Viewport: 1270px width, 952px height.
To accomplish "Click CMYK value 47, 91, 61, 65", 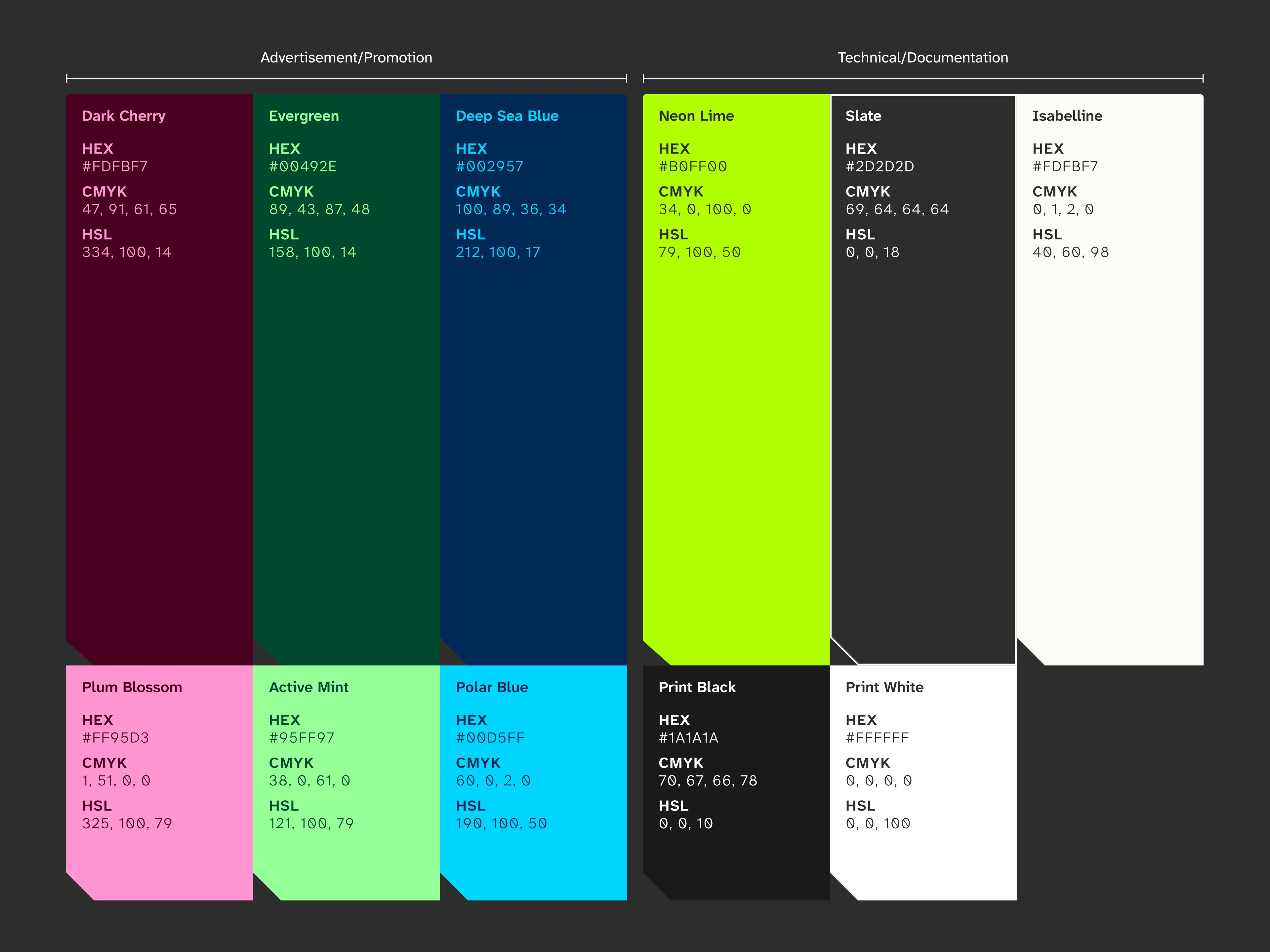I will click(x=129, y=210).
